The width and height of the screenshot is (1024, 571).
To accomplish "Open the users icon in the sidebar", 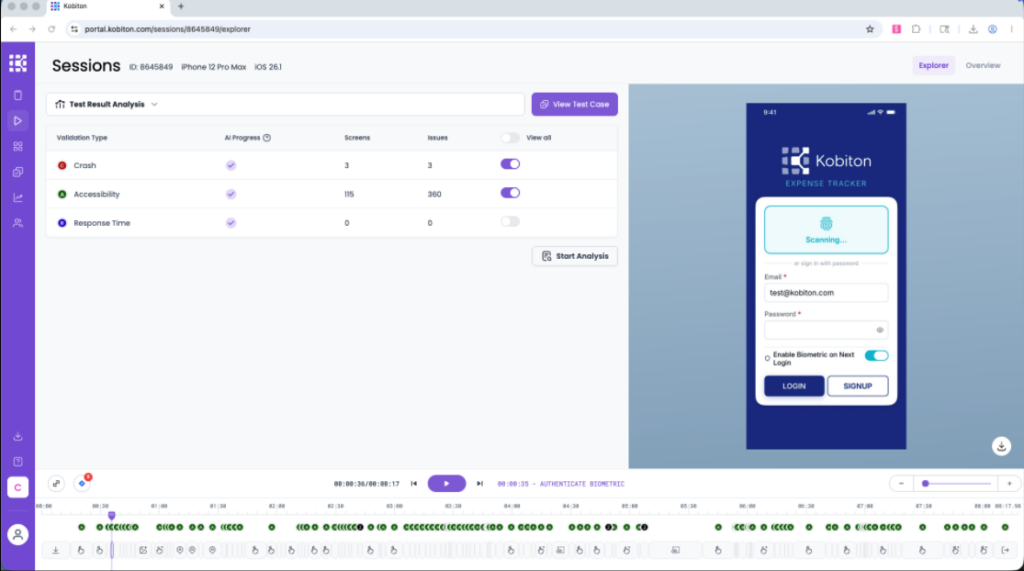I will 18,223.
